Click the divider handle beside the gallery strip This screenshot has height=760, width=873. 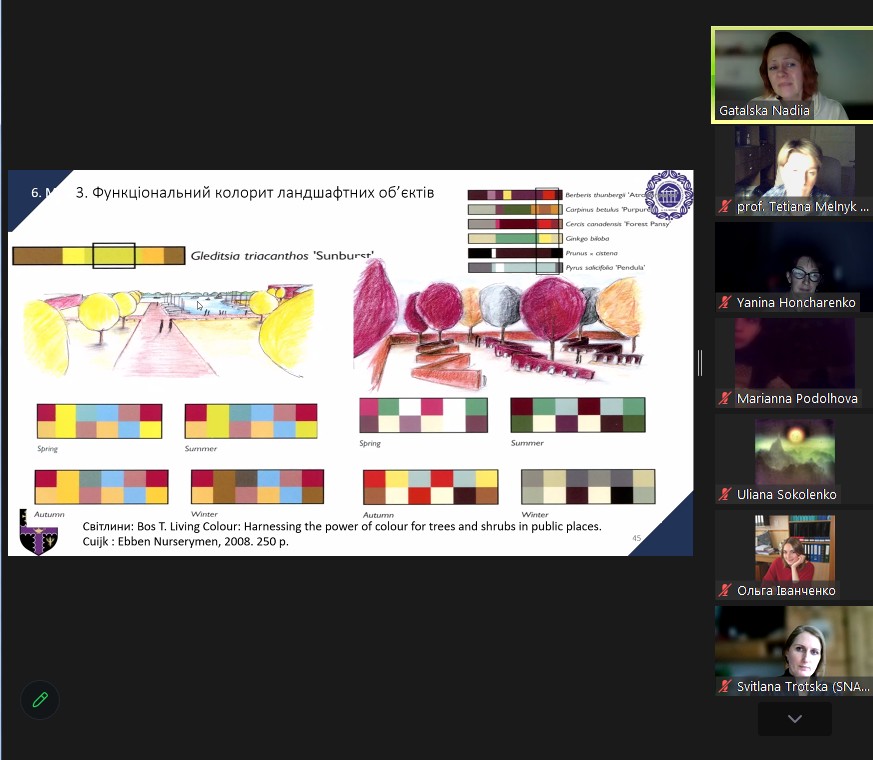[x=700, y=362]
